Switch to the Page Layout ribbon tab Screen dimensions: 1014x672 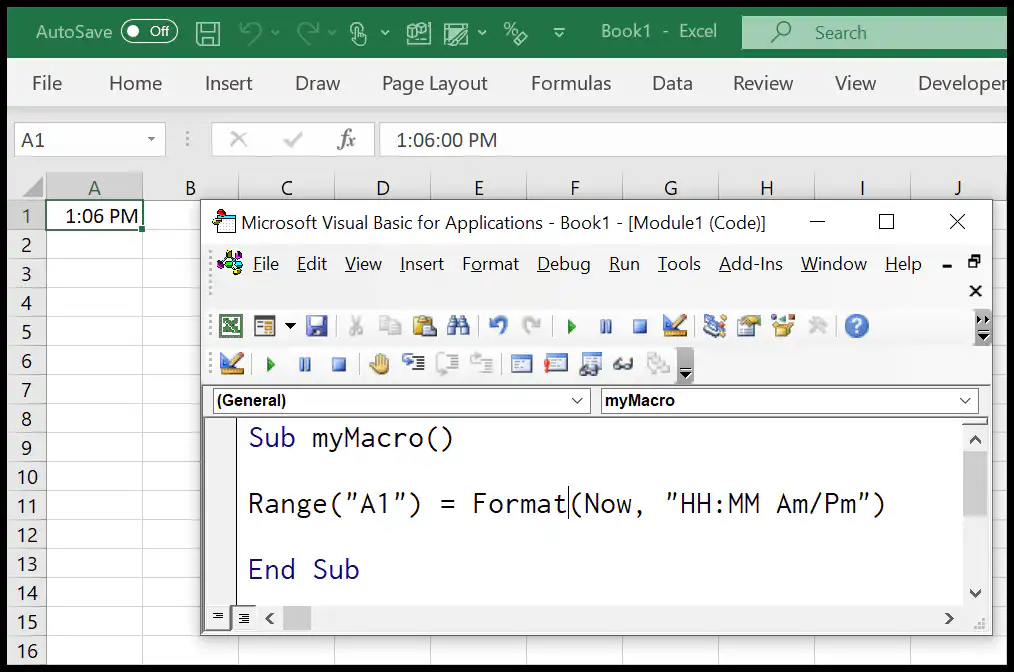click(x=435, y=83)
